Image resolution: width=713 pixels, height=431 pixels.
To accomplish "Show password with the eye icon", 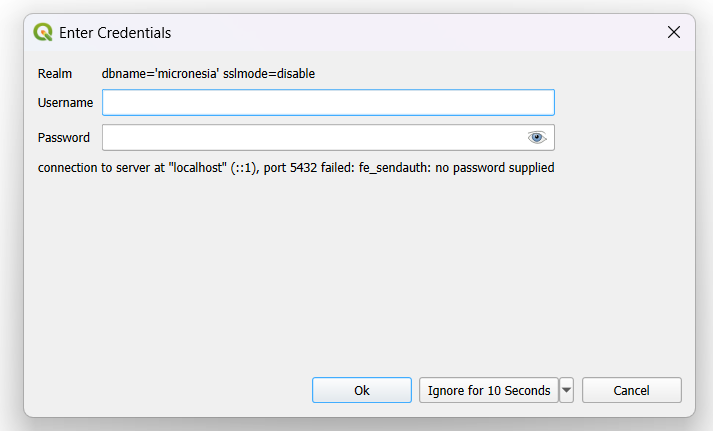I will [537, 138].
